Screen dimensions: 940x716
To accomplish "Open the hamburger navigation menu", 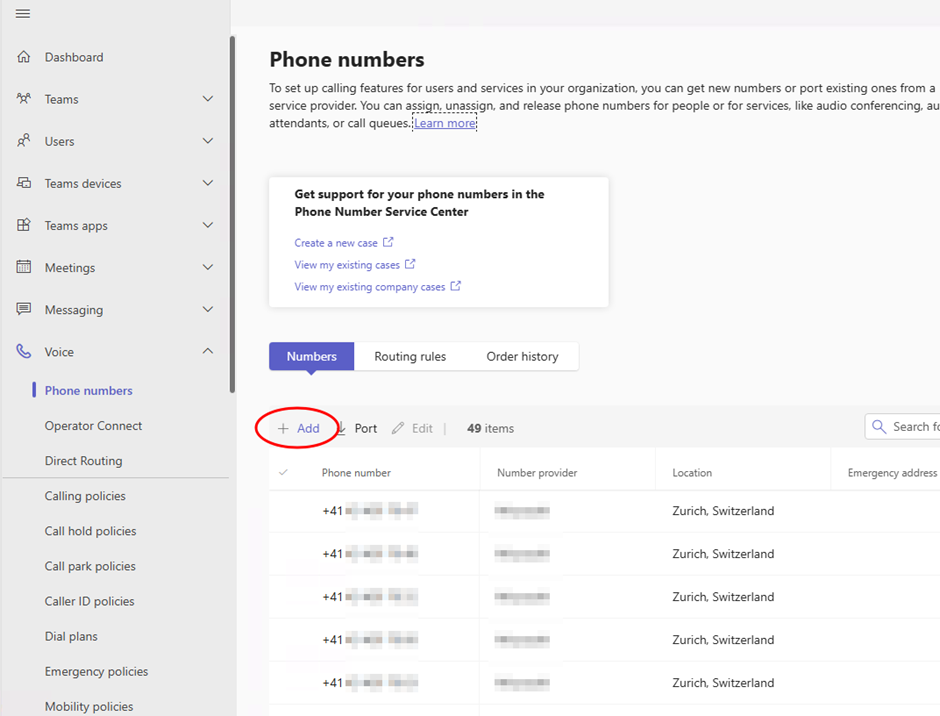I will click(x=23, y=13).
